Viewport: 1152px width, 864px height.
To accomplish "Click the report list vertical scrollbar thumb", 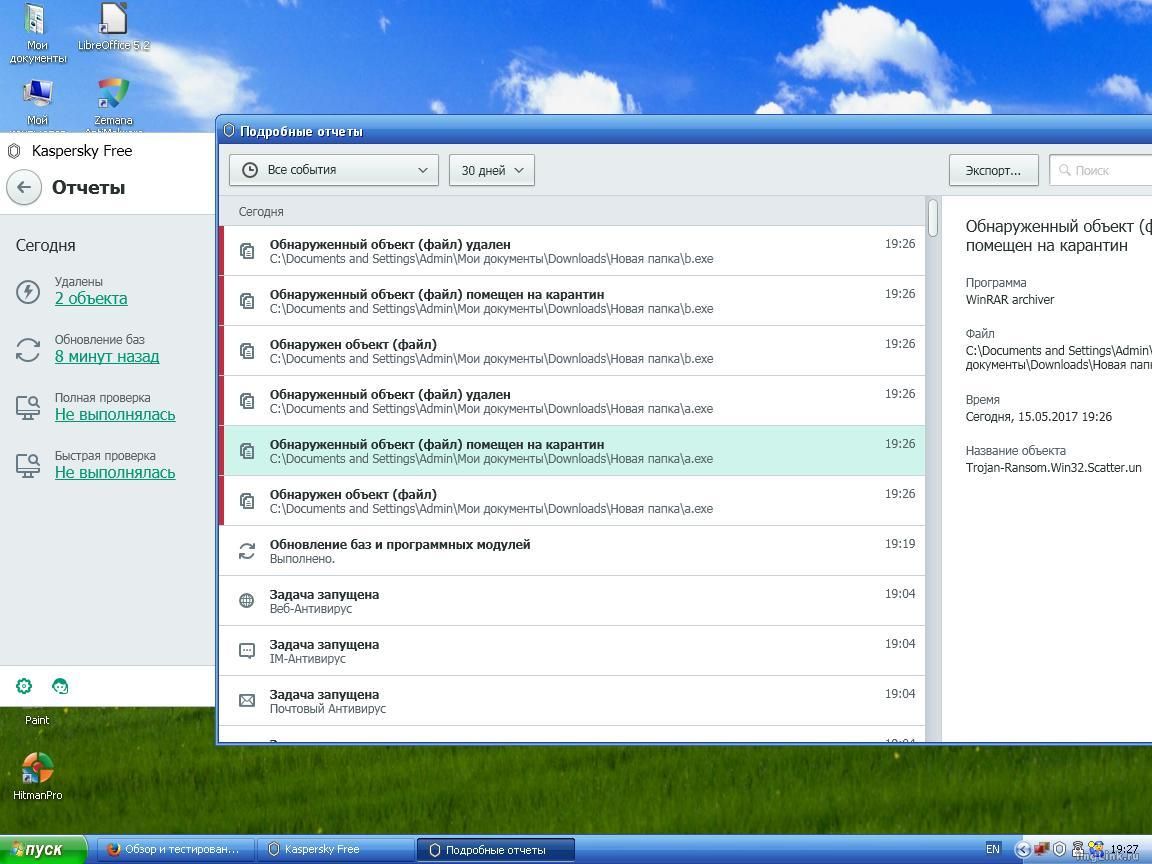I will pyautogui.click(x=933, y=217).
